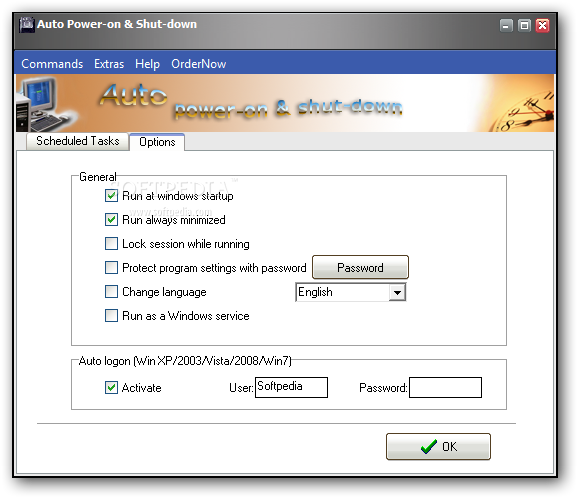Maximize the Auto Power-on window
Image resolution: width=578 pixels, height=498 pixels.
pyautogui.click(x=524, y=26)
